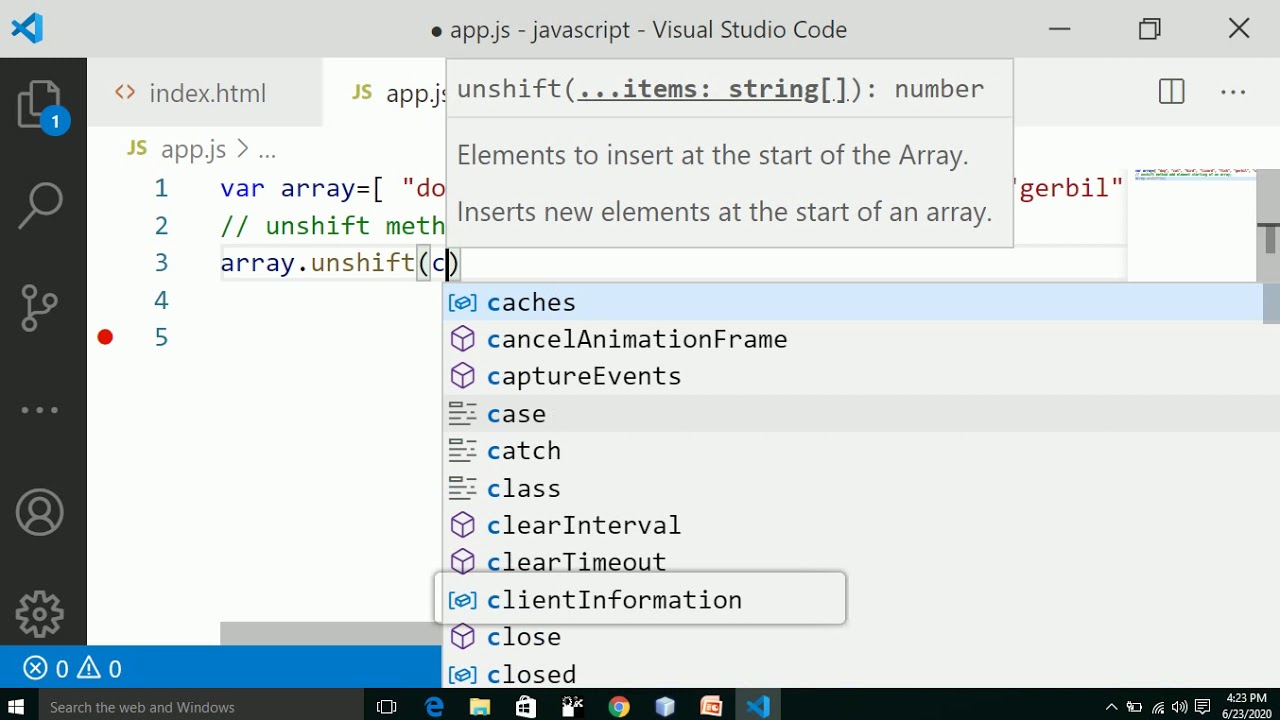This screenshot has width=1280, height=720.
Task: Click the breadcrumb ellipsis symbol
Action: (267, 150)
